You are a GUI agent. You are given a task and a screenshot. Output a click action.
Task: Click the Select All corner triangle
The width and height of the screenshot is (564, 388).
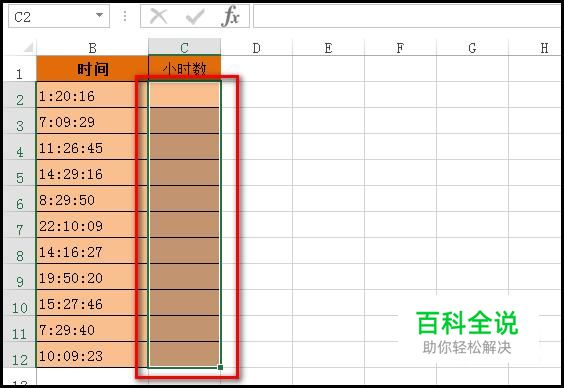click(x=28, y=47)
